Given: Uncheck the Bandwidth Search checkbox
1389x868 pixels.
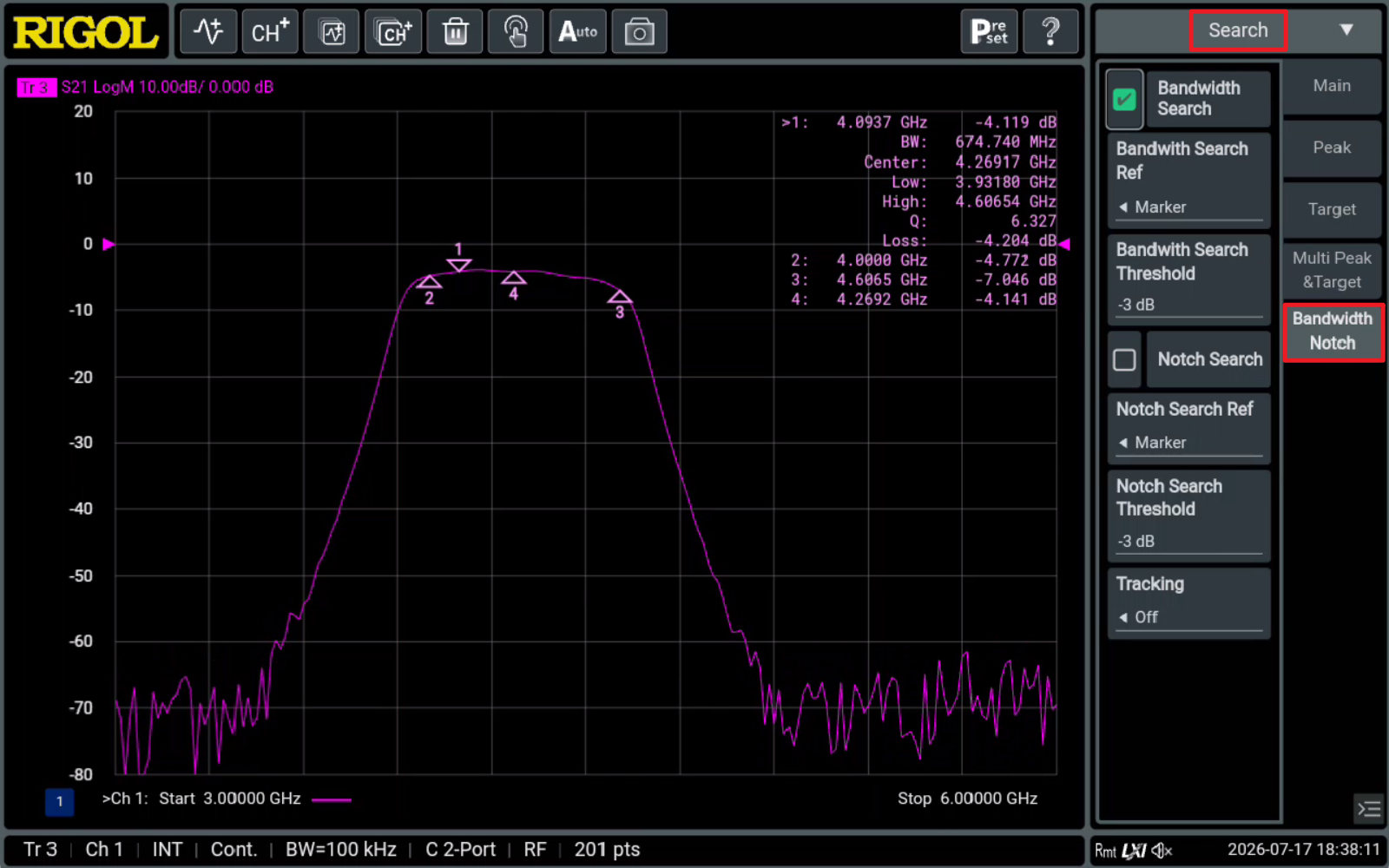Looking at the screenshot, I should [1124, 99].
